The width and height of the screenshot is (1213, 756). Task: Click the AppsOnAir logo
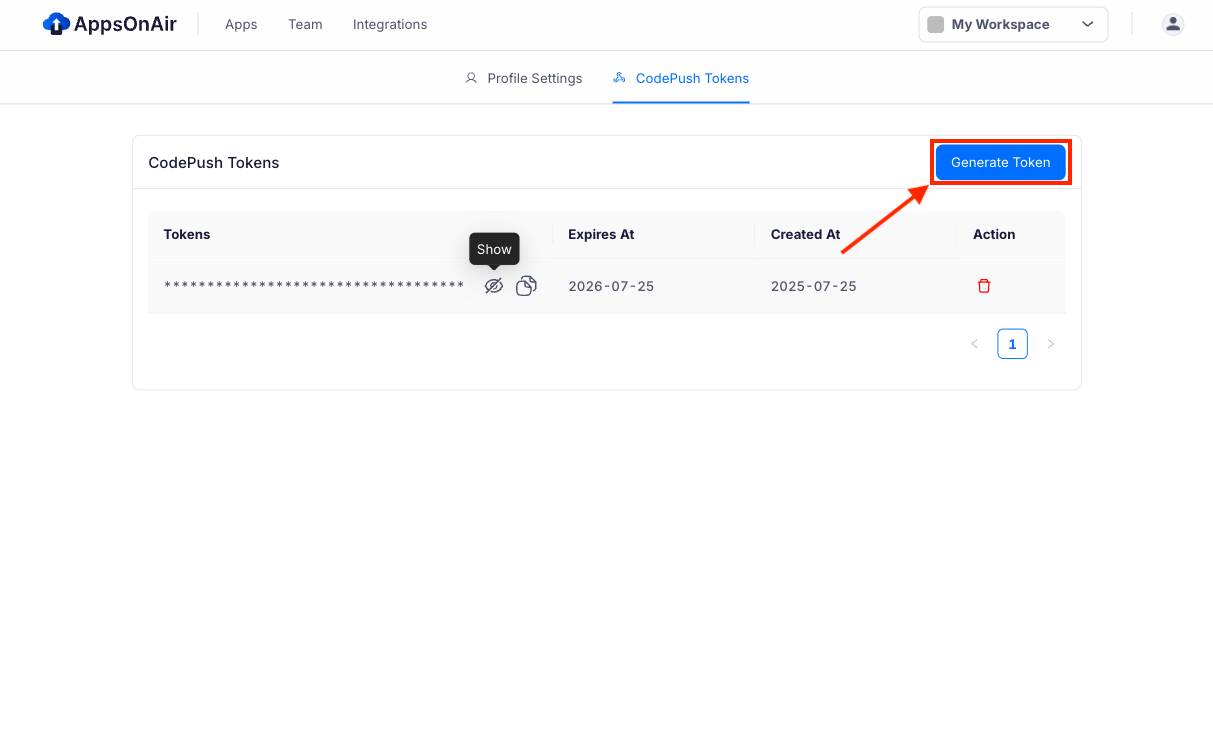(x=110, y=24)
